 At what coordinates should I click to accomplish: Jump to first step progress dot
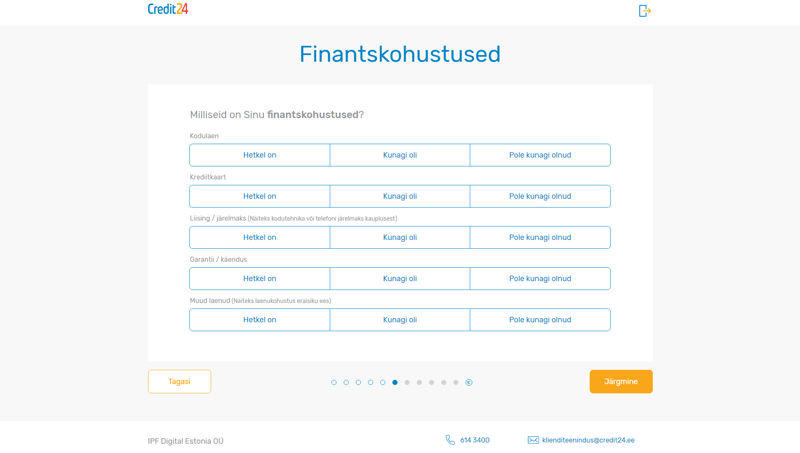click(x=334, y=382)
